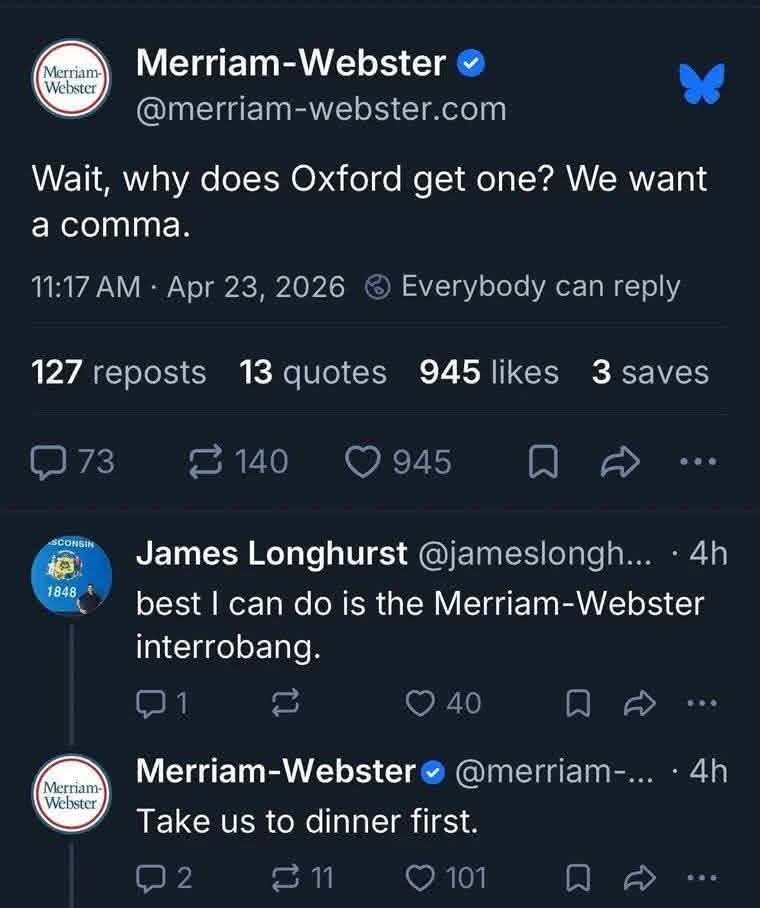Repost the main Merriam-Webster post
Screen dimensions: 760x908
coord(205,462)
